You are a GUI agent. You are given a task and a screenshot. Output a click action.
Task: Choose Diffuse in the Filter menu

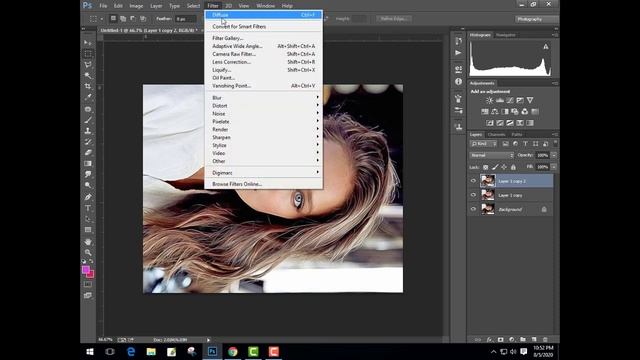[x=264, y=15]
